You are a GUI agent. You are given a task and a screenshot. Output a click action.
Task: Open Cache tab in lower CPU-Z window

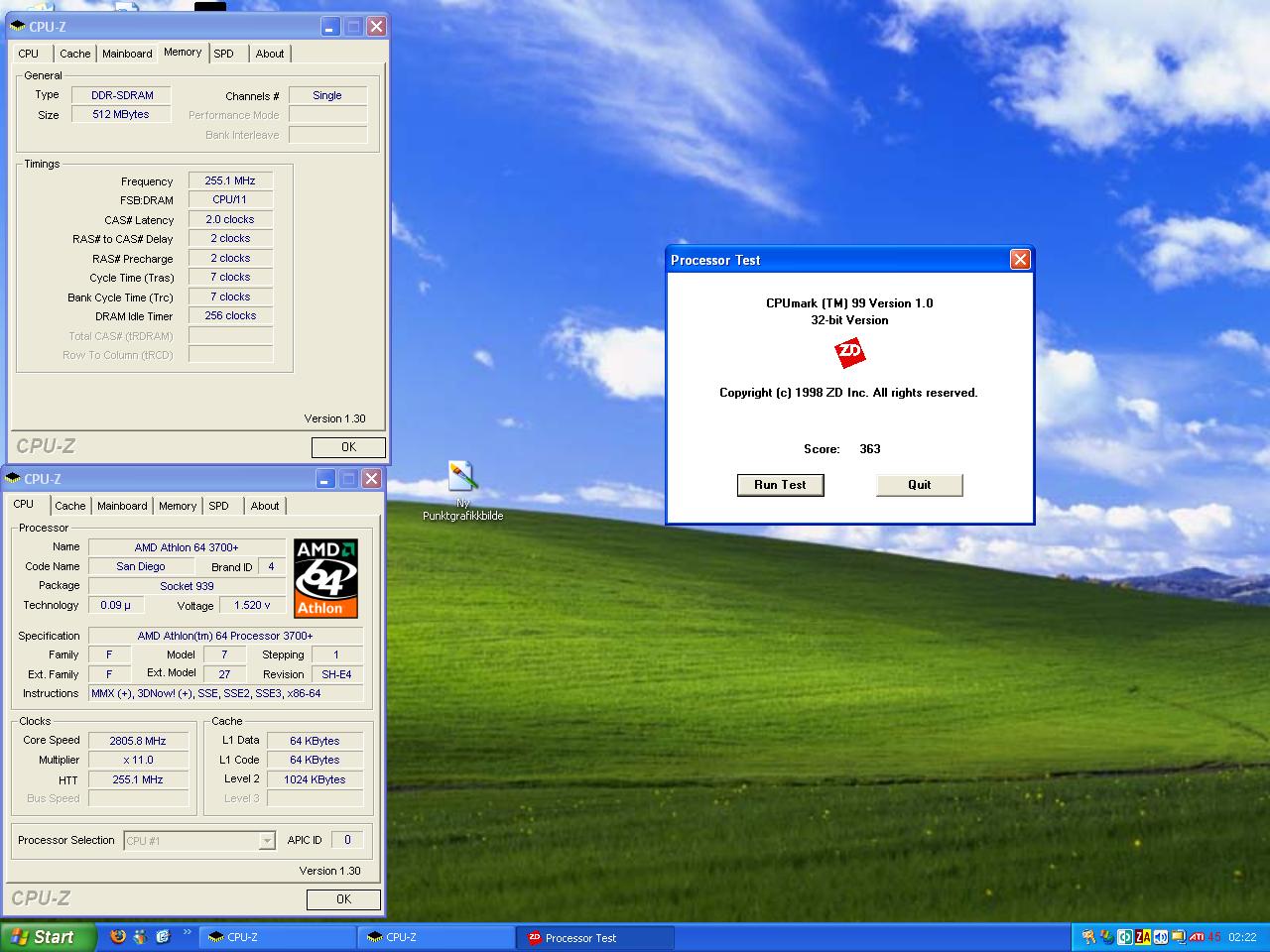69,506
